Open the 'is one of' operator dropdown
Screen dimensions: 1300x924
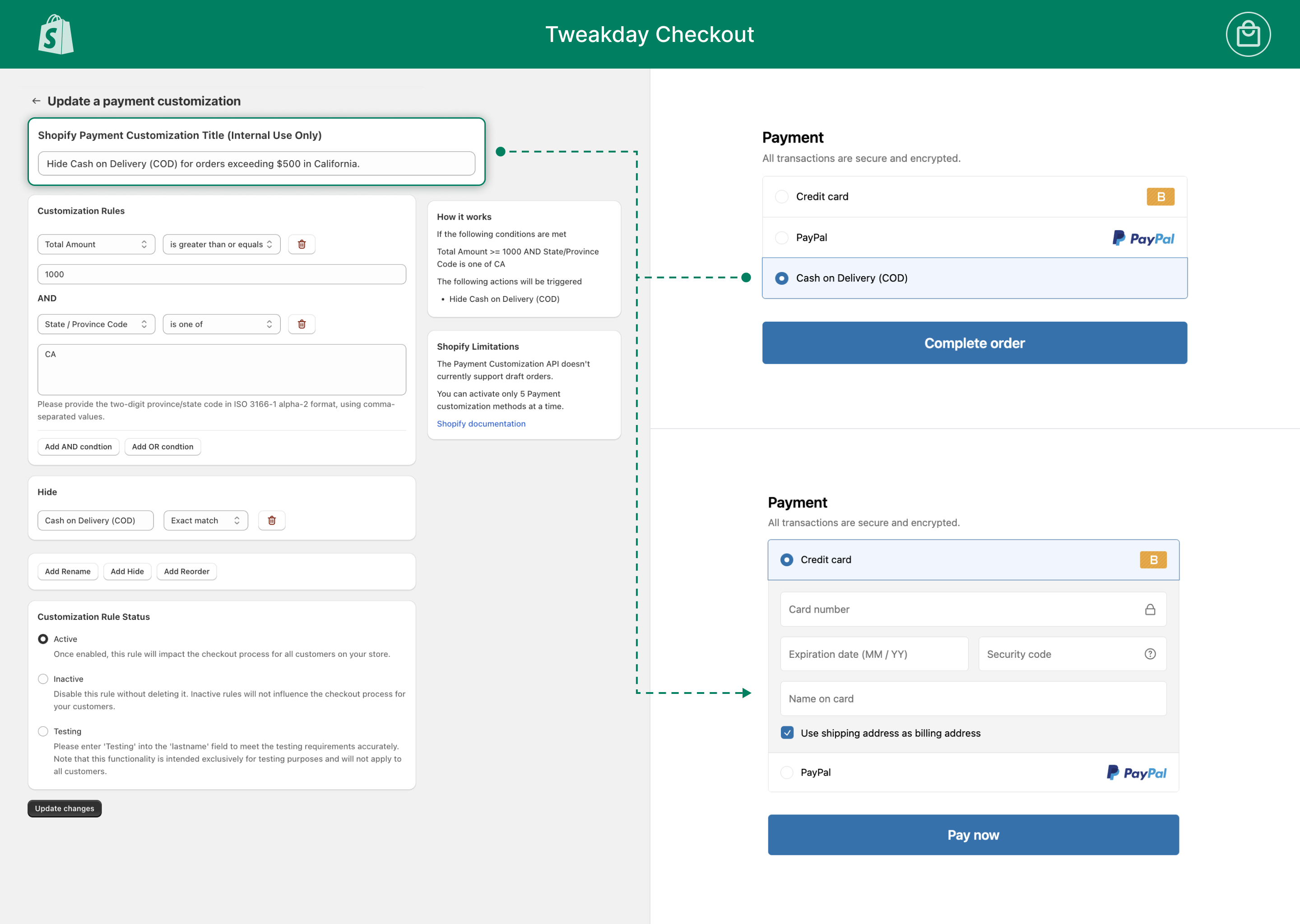click(222, 324)
